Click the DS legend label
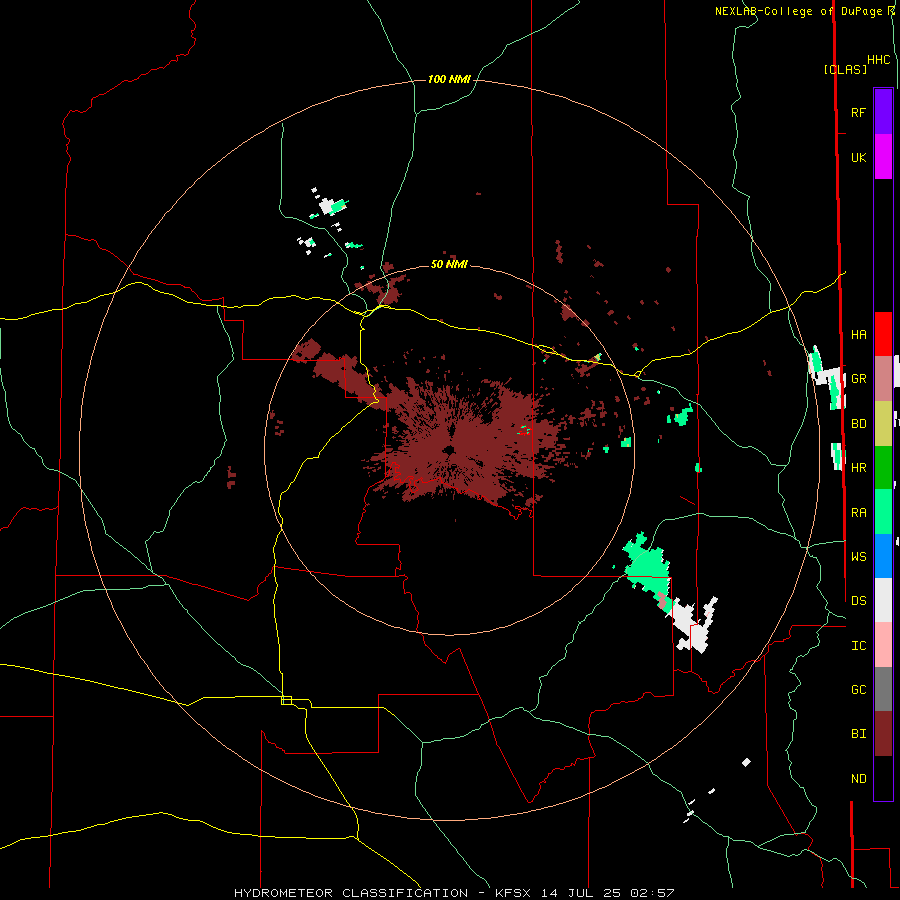Screen dimensions: 900x900 (859, 600)
